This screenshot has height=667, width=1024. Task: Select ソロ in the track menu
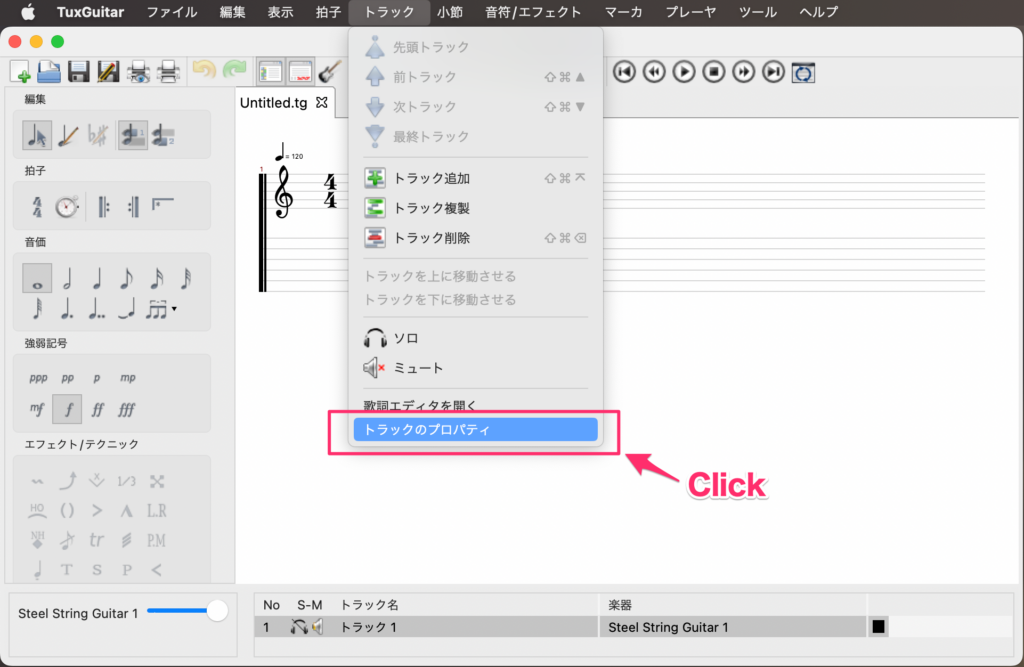[475, 338]
